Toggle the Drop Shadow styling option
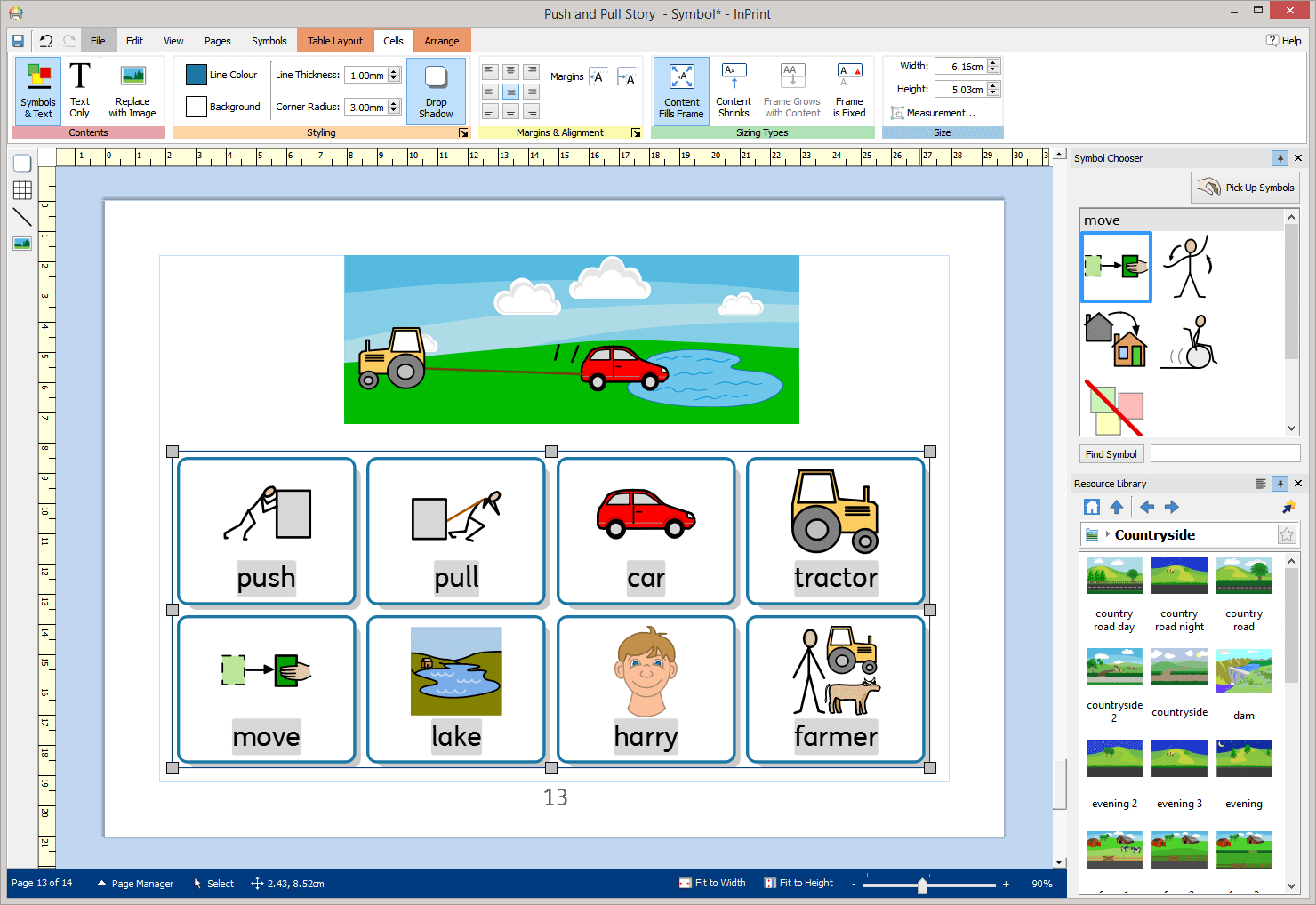The width and height of the screenshot is (1316, 905). (x=436, y=91)
